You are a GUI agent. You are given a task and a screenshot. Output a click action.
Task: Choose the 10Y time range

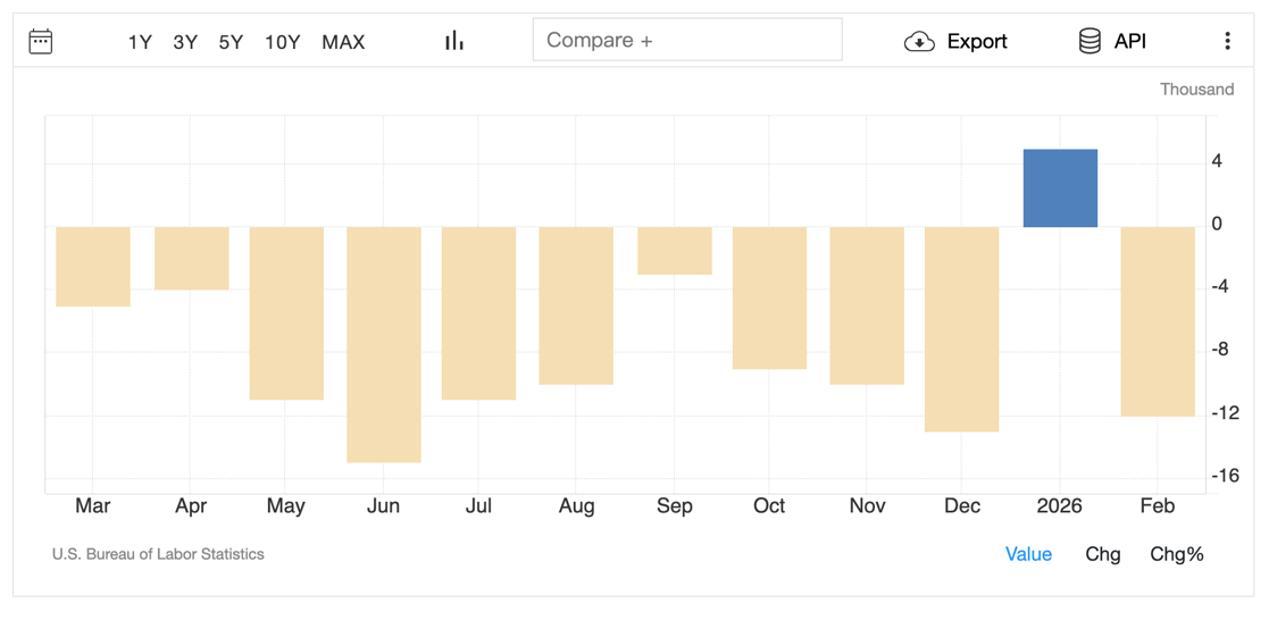pos(282,42)
